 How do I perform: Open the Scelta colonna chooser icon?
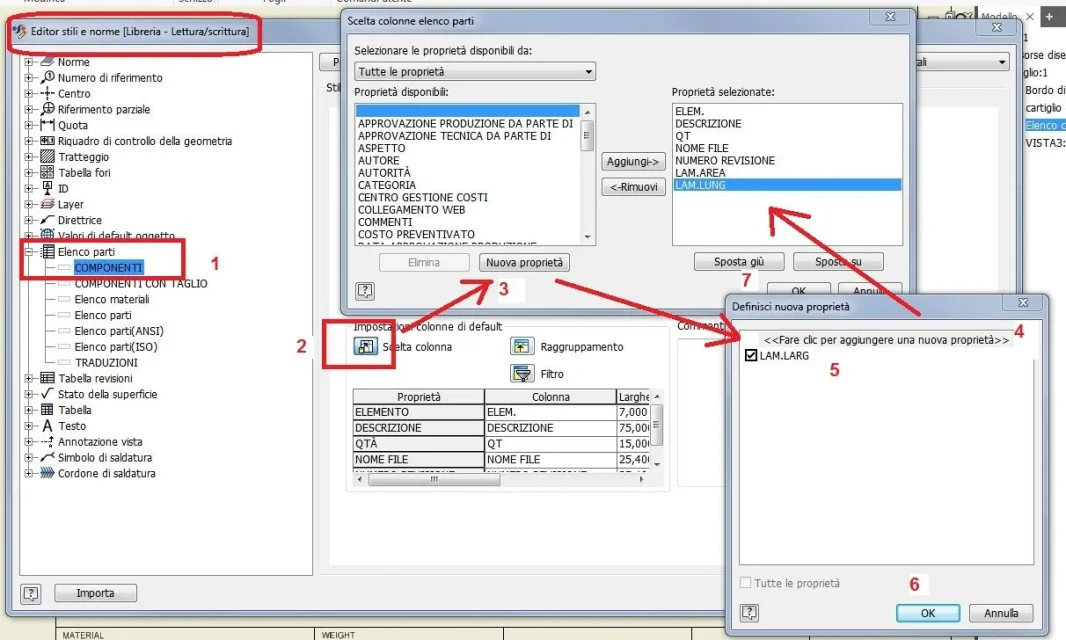365,346
